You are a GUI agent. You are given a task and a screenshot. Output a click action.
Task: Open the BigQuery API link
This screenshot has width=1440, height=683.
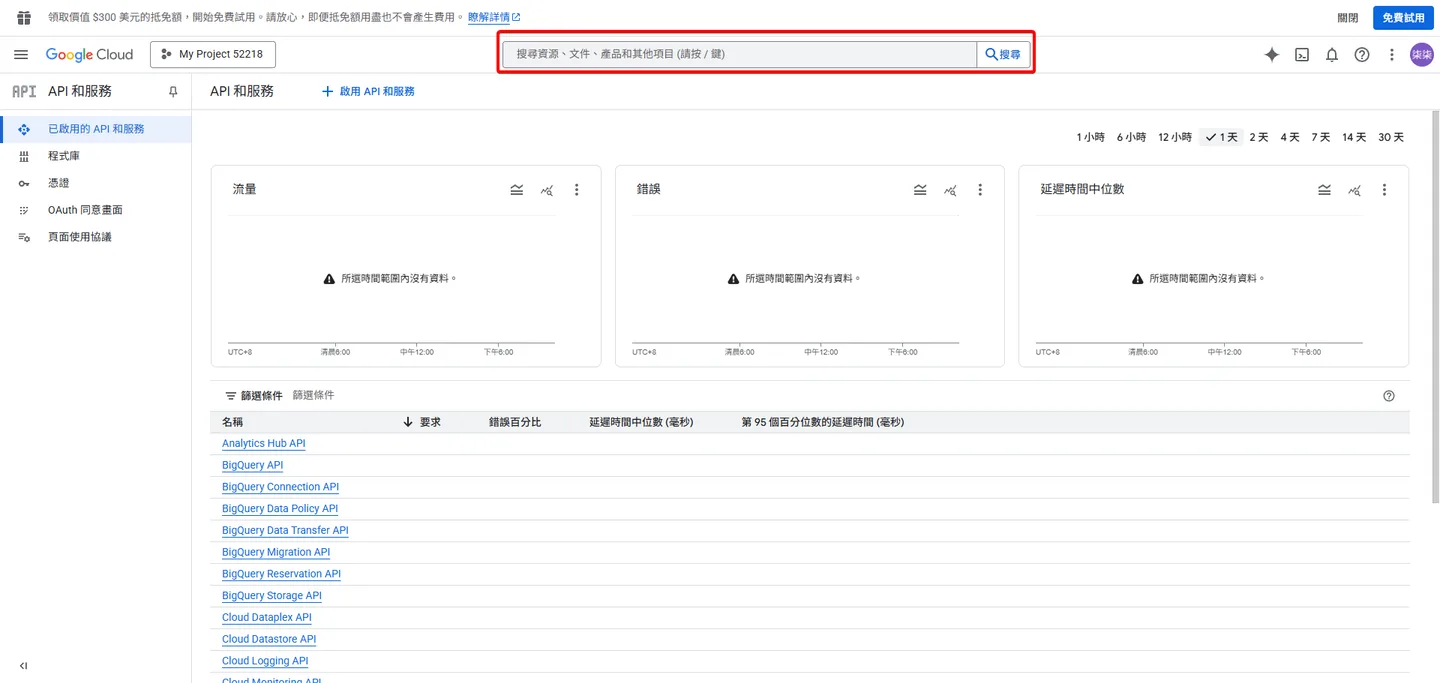pyautogui.click(x=252, y=466)
